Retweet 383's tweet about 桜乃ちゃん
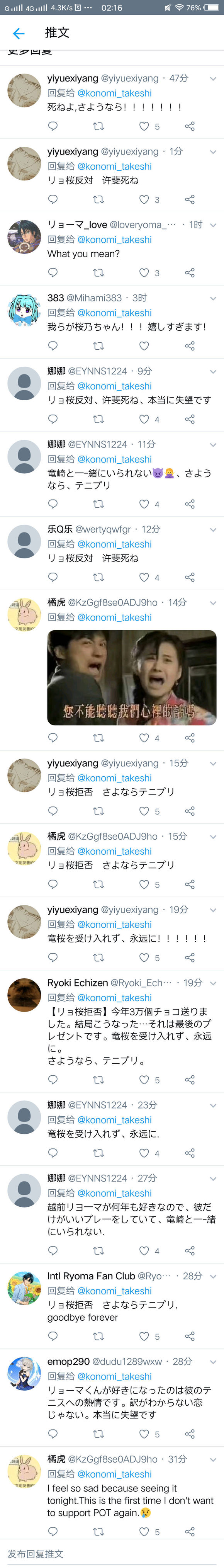The width and height of the screenshot is (224, 1568). click(x=98, y=346)
